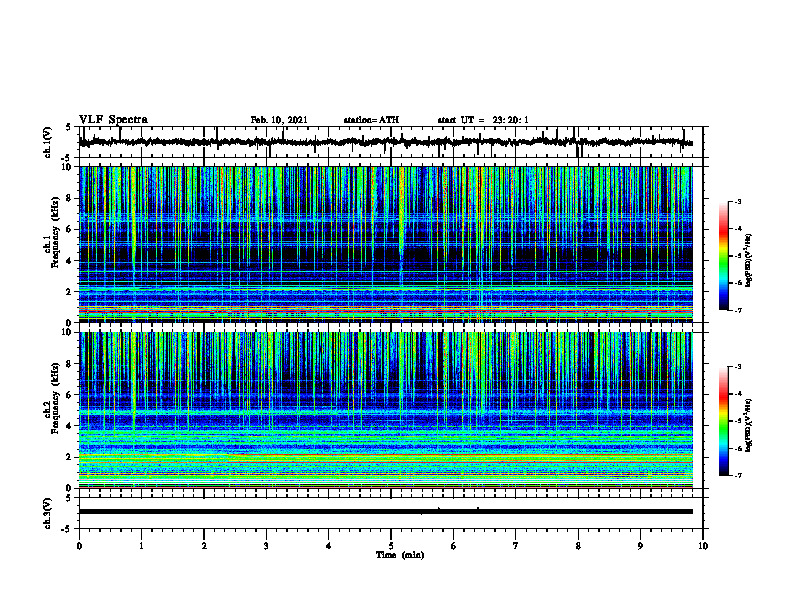Viewport: 792px width, 612px height.
Task: Click the "ch.1(V)" waveform axis label
Action: tap(47, 142)
